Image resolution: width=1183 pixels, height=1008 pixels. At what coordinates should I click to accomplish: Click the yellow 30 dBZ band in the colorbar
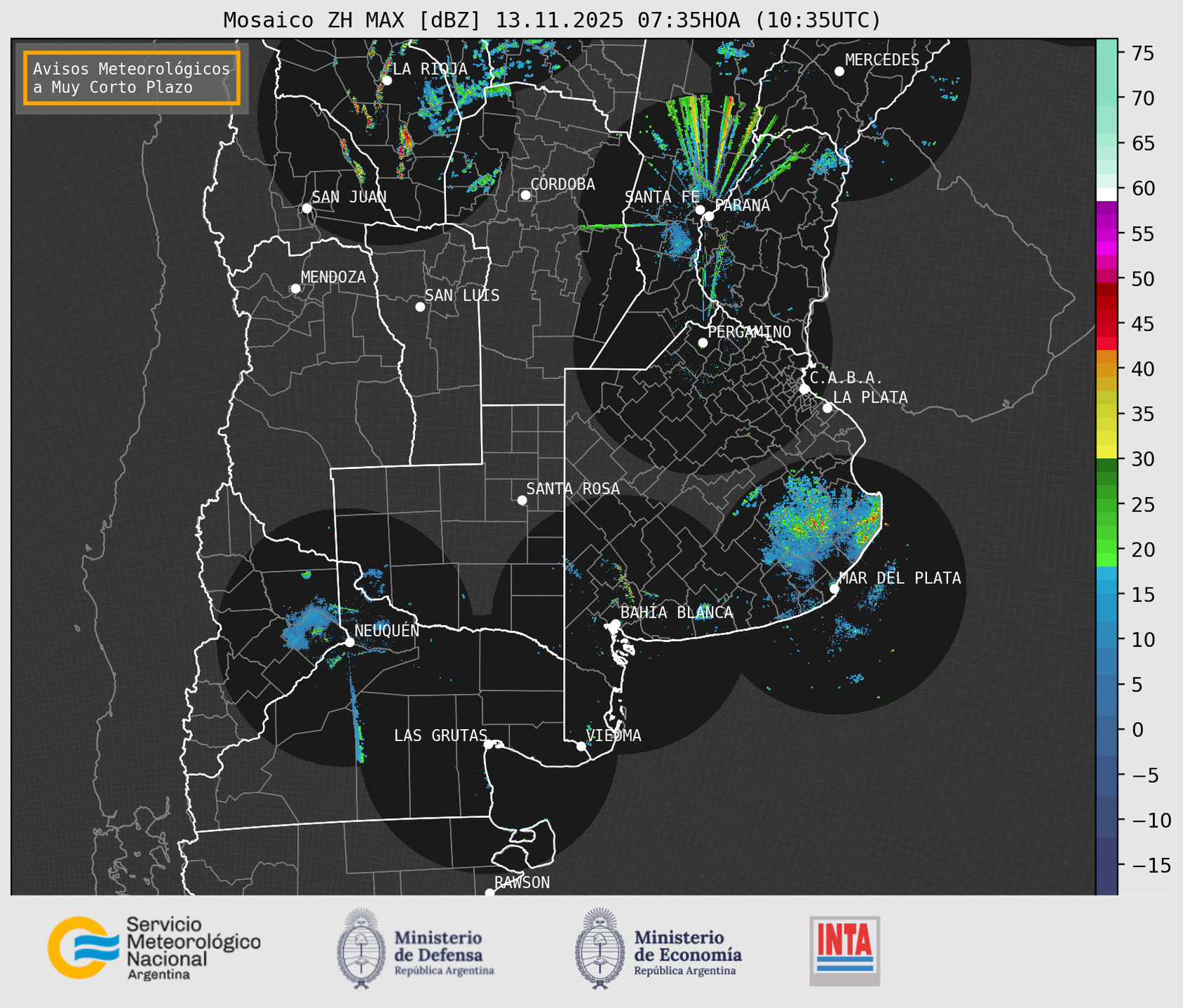[1107, 452]
